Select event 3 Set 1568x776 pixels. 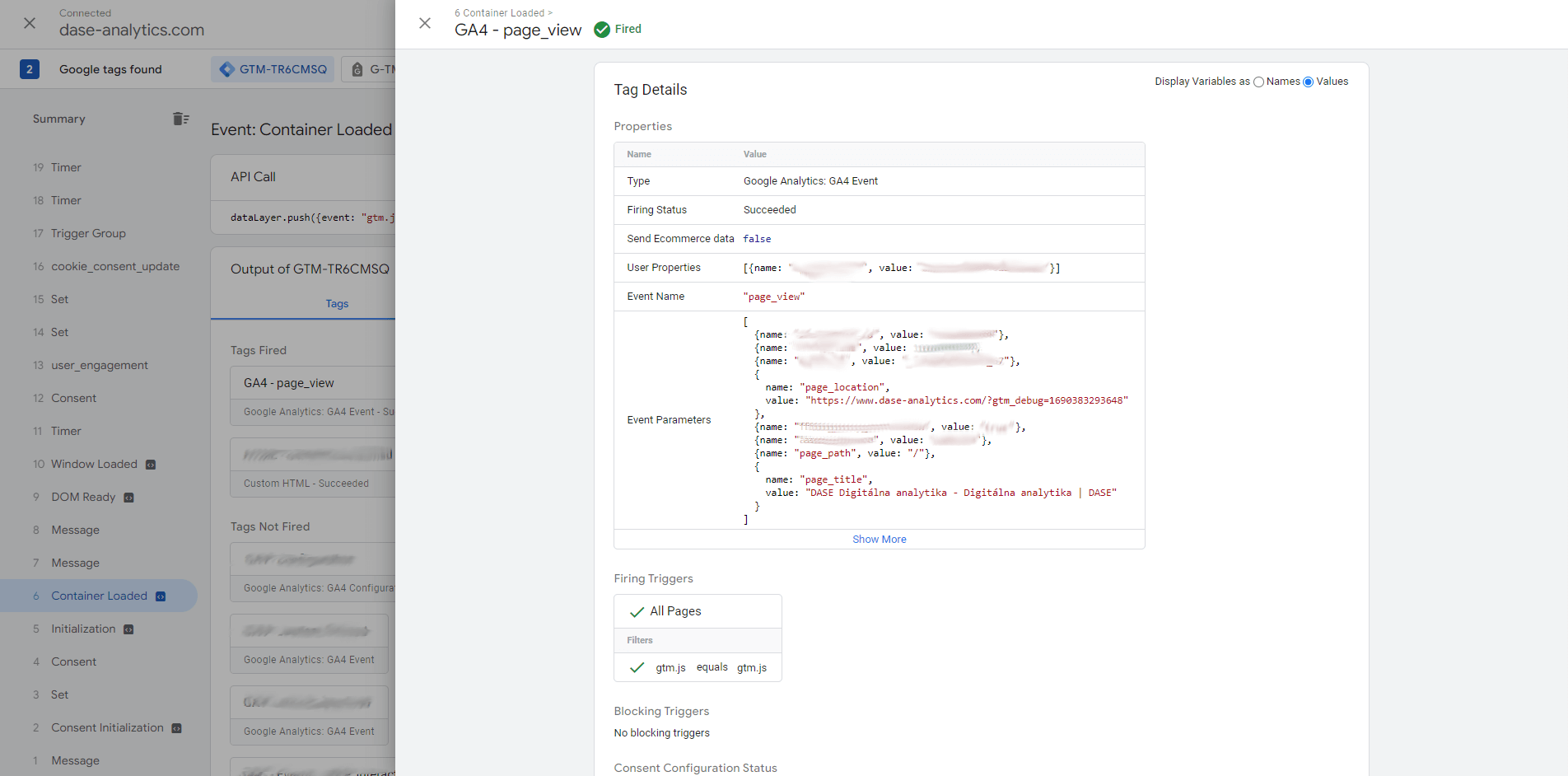(99, 694)
